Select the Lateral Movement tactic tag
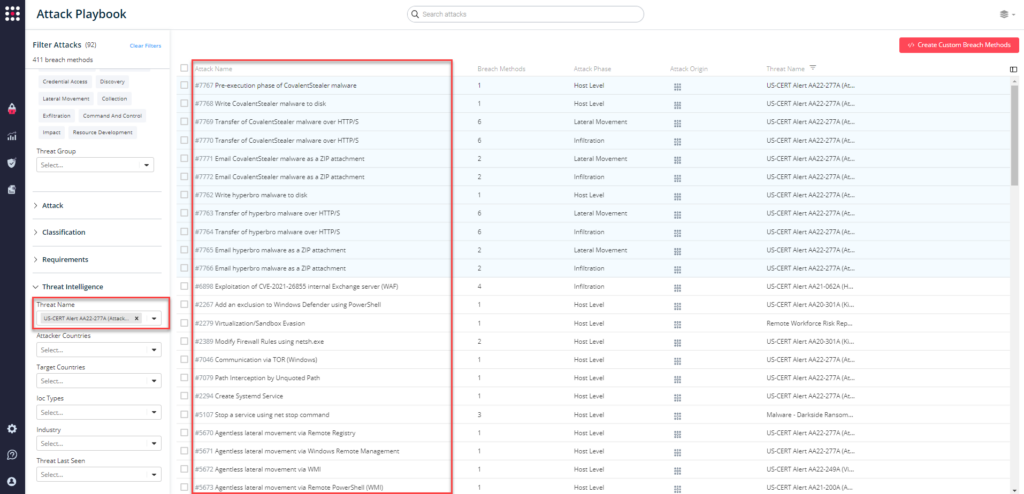 [67, 99]
